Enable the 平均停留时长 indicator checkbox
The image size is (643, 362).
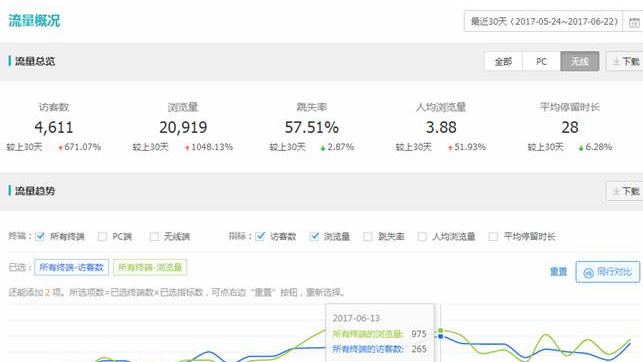point(493,237)
